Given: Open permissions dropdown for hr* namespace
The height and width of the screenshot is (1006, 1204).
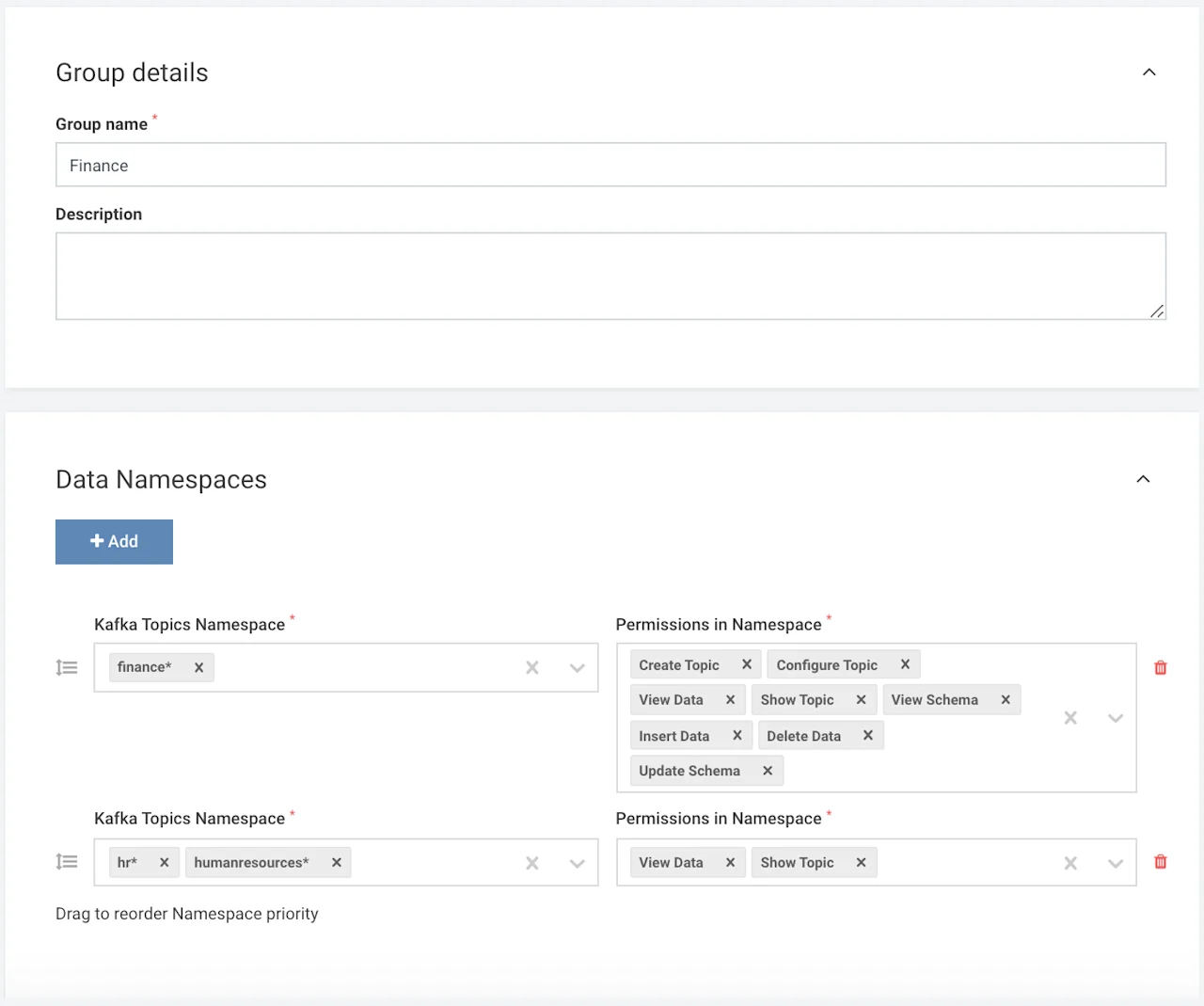Looking at the screenshot, I should point(1116,863).
